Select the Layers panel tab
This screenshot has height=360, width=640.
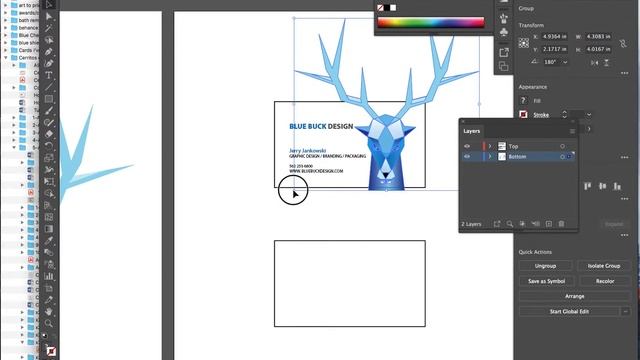point(471,131)
